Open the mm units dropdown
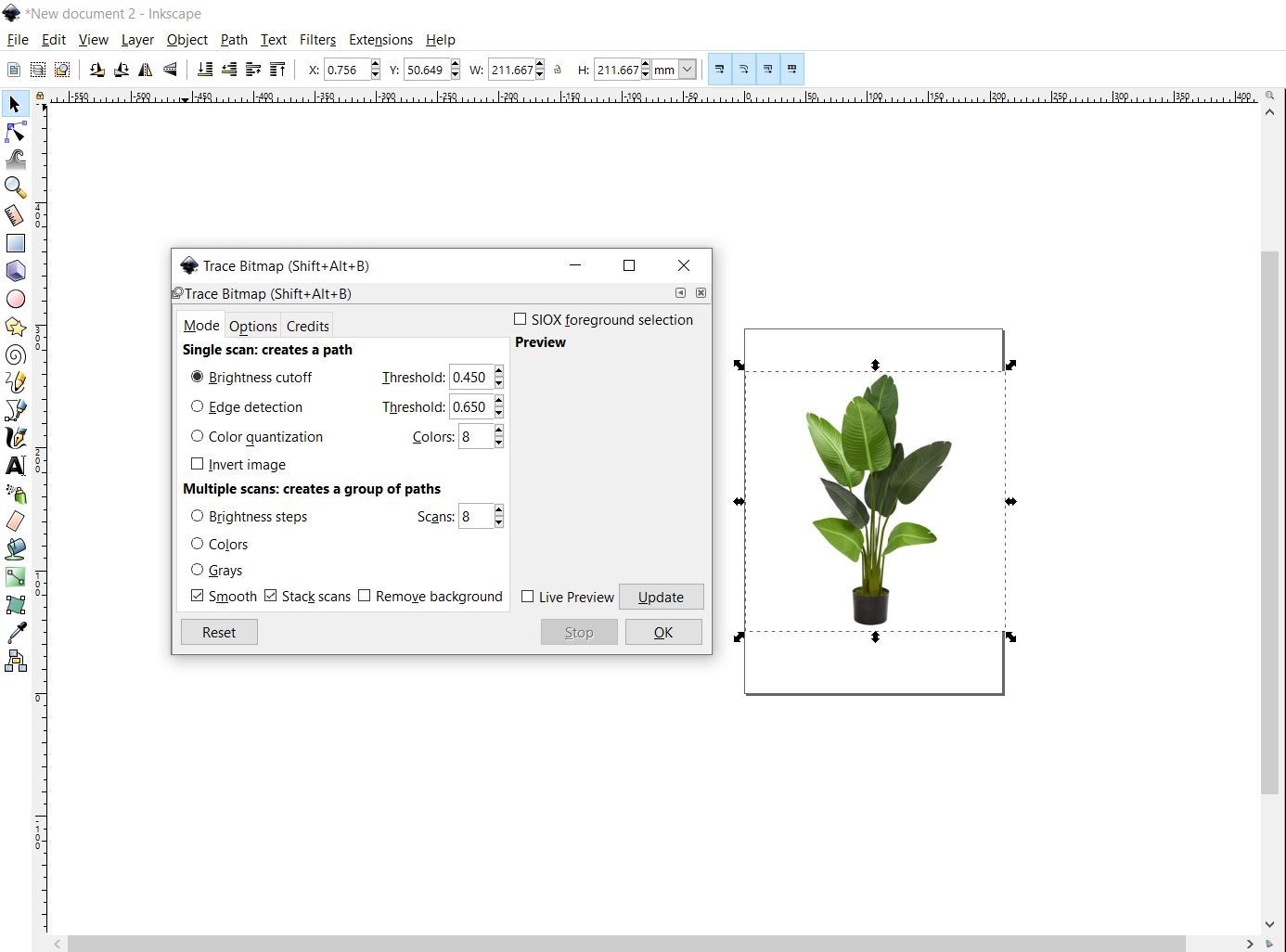1286x952 pixels. pyautogui.click(x=688, y=70)
